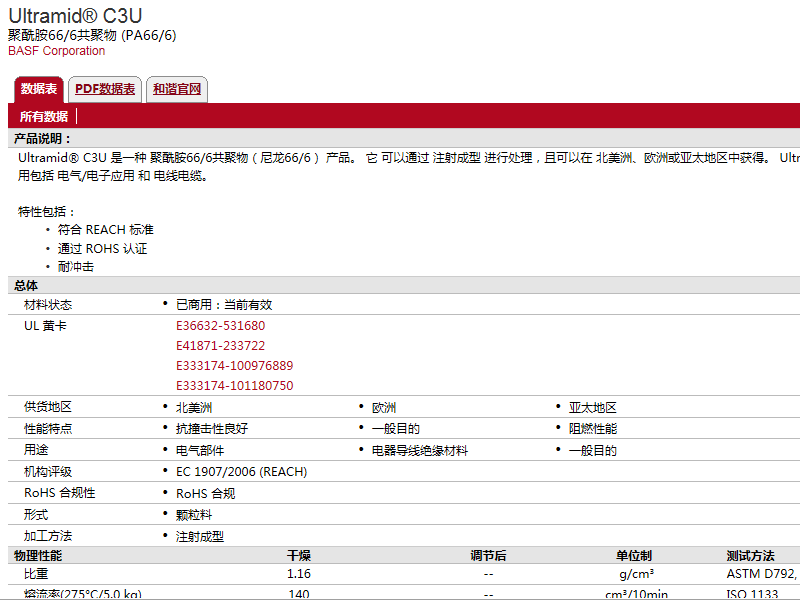
Task: Click the 材料状态 row label
Action: [x=48, y=305]
